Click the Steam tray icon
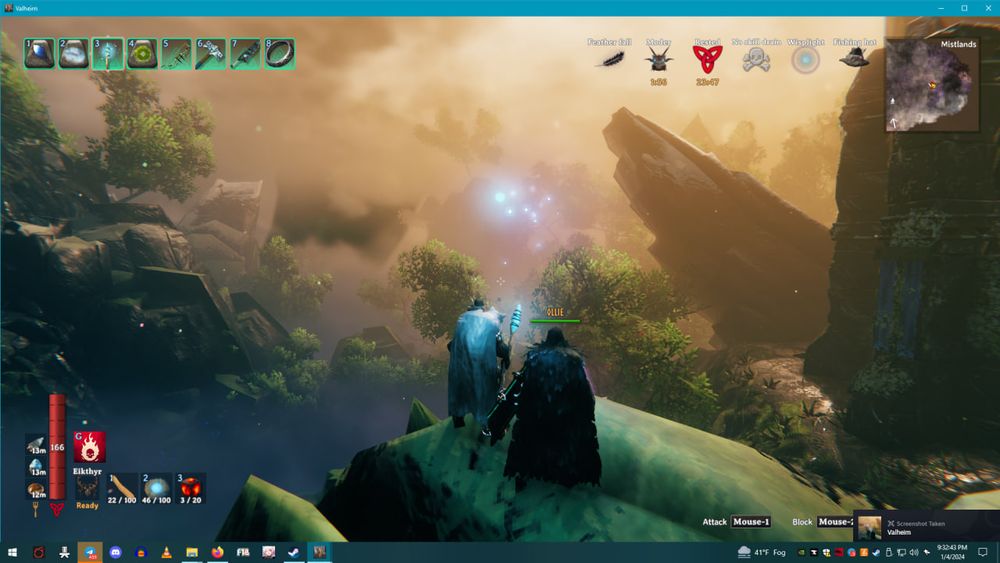The width and height of the screenshot is (1000, 563). (876, 552)
